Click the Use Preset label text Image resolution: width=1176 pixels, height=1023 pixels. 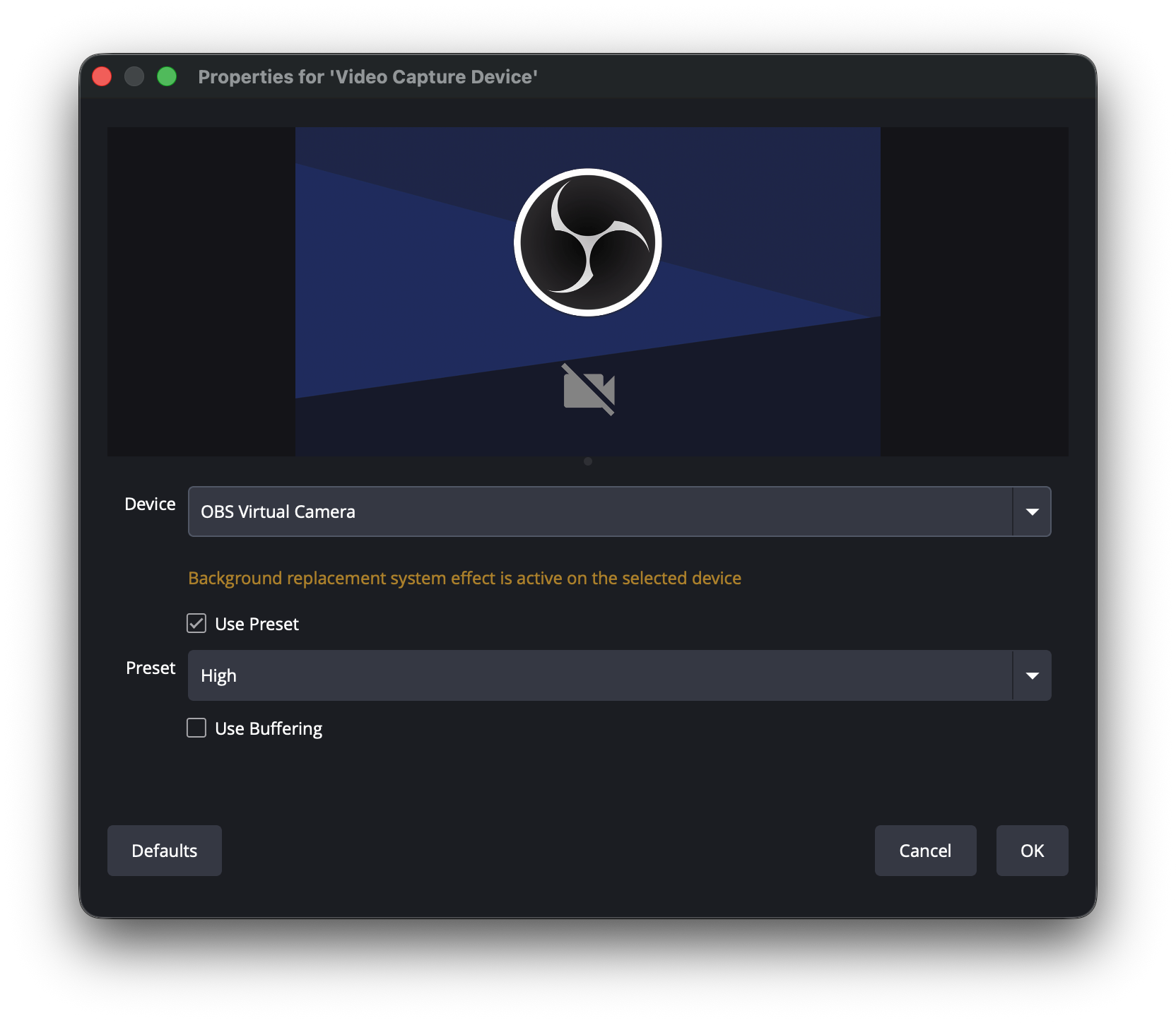tap(257, 624)
